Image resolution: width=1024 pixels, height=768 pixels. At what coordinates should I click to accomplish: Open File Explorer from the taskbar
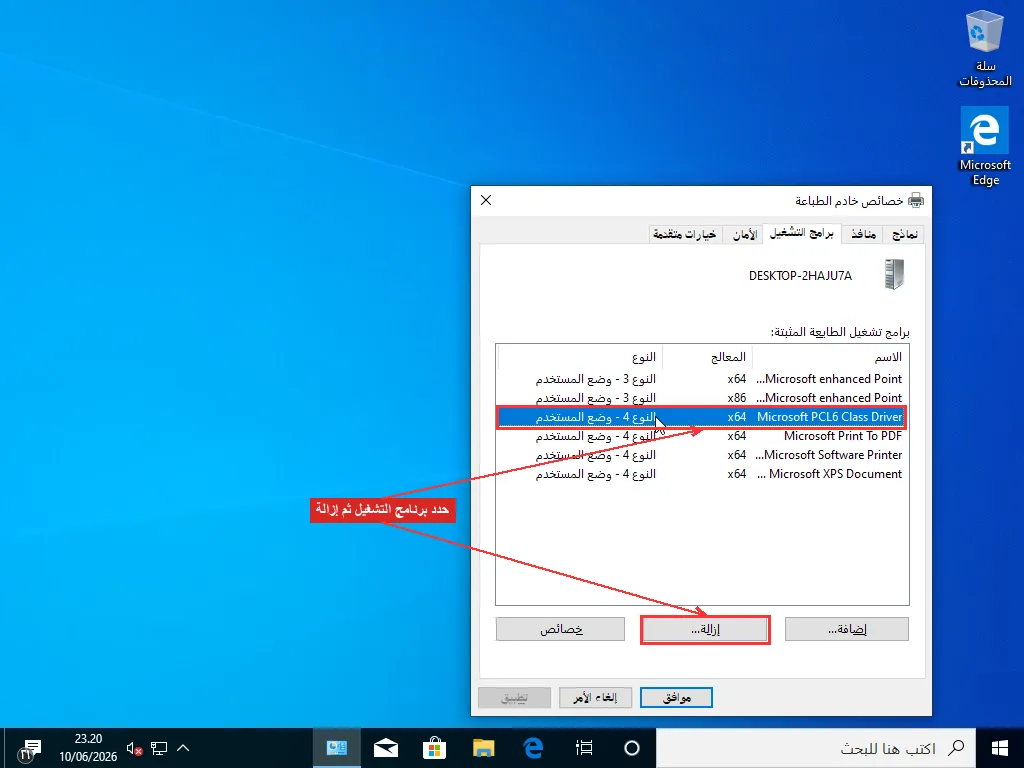click(484, 748)
